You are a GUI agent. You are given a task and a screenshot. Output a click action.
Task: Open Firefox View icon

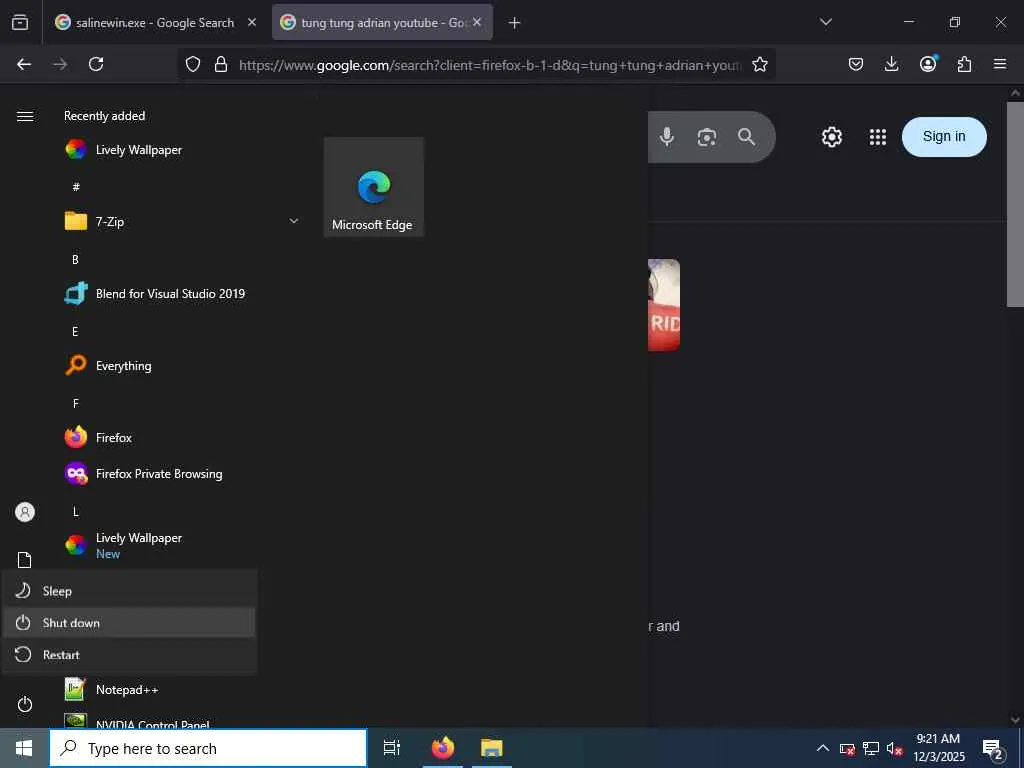tap(20, 23)
